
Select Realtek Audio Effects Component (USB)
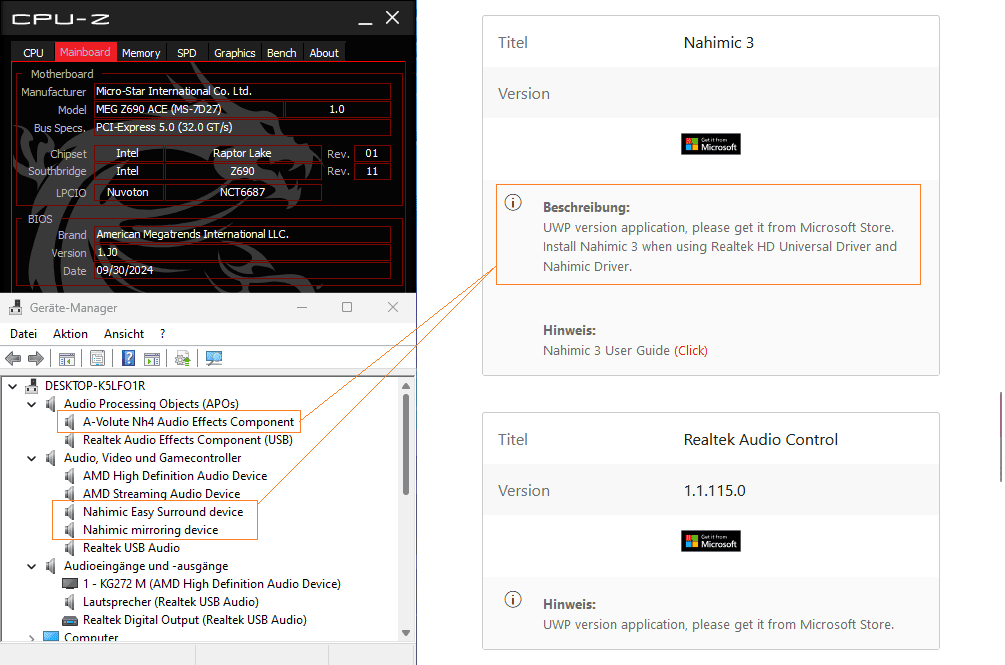pyautogui.click(x=188, y=440)
